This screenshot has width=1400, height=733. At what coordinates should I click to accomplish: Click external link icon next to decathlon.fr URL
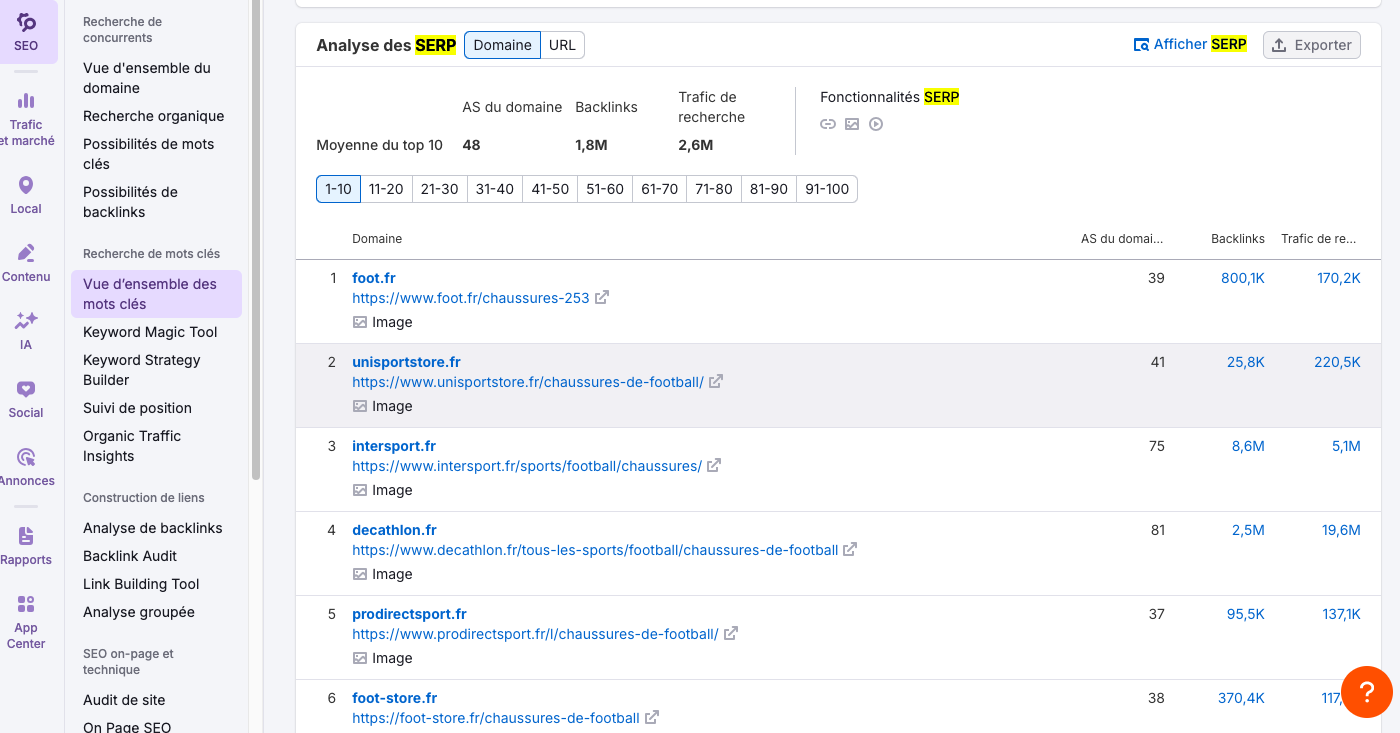pyautogui.click(x=850, y=550)
